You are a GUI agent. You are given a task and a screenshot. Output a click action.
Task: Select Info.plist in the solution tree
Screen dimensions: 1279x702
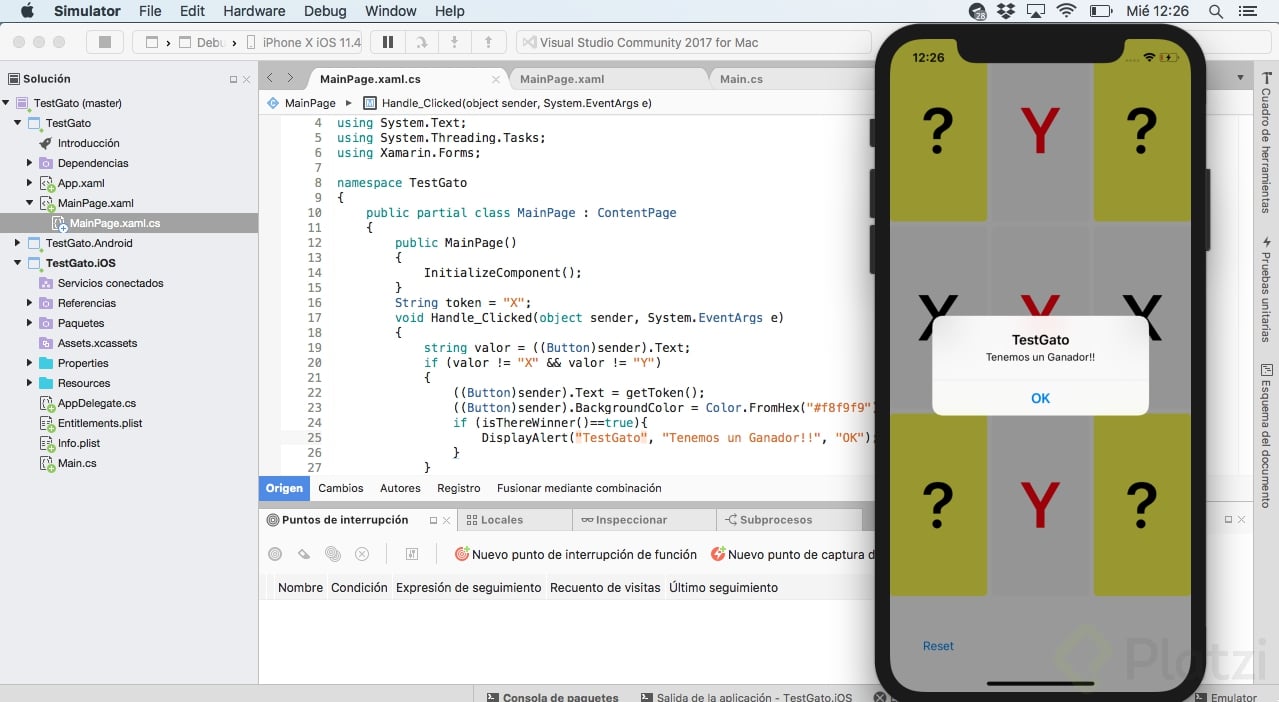point(79,443)
